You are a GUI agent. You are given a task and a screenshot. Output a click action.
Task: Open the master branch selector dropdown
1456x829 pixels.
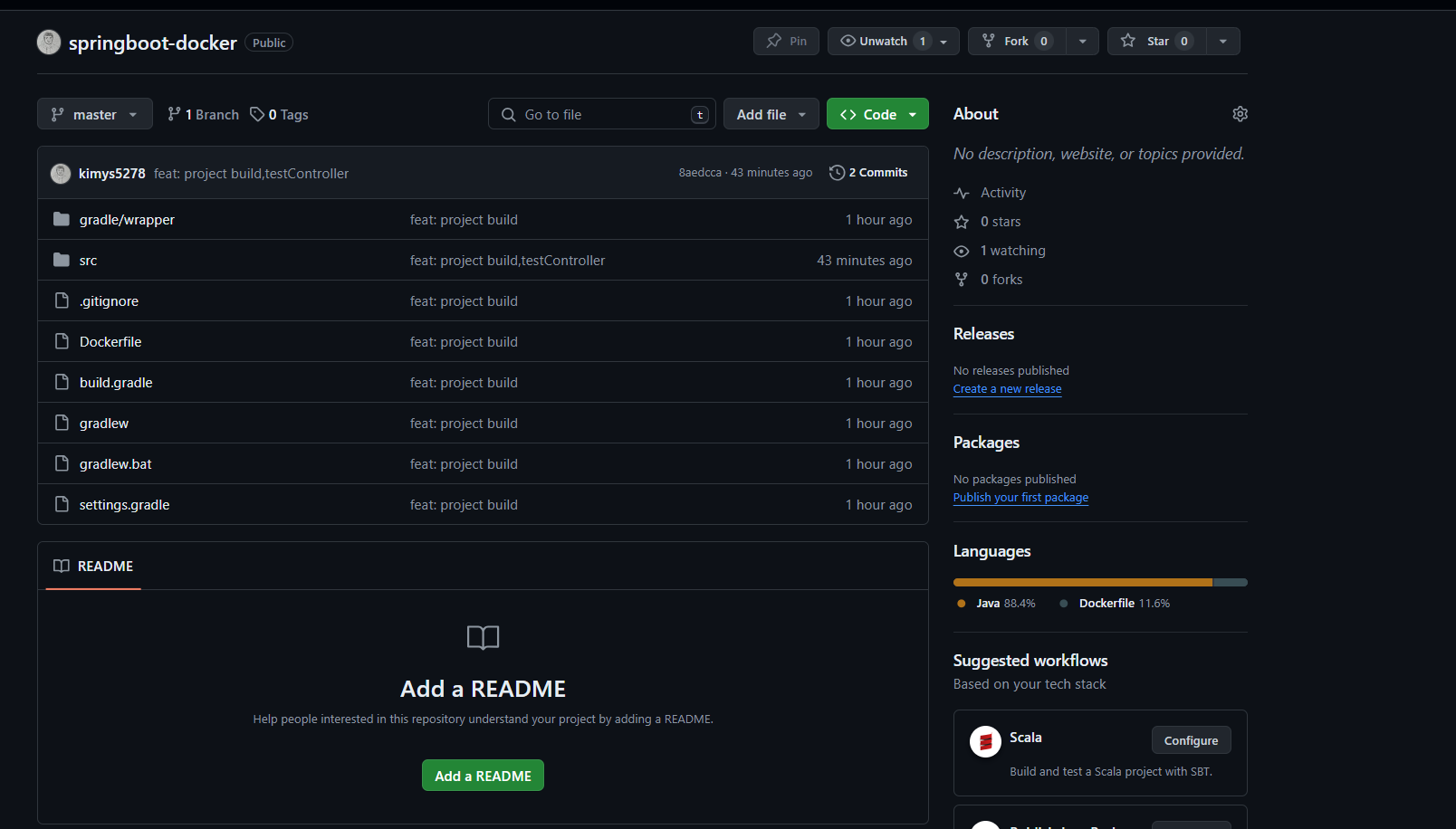(95, 114)
